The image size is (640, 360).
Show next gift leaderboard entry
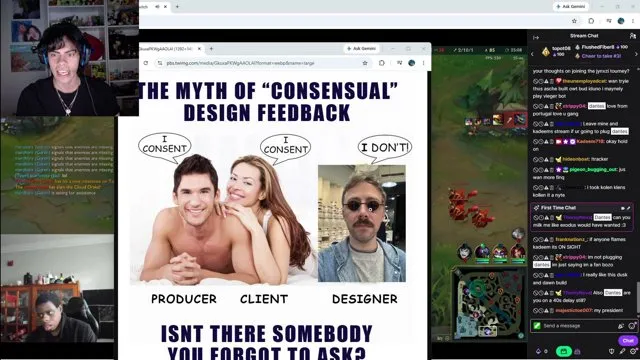coord(636,54)
